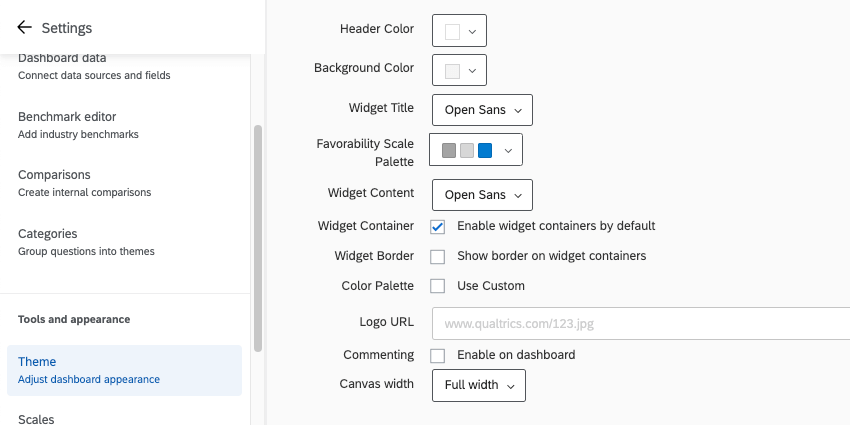Image resolution: width=850 pixels, height=425 pixels.
Task: Open the Theme settings section
Action: tap(124, 370)
